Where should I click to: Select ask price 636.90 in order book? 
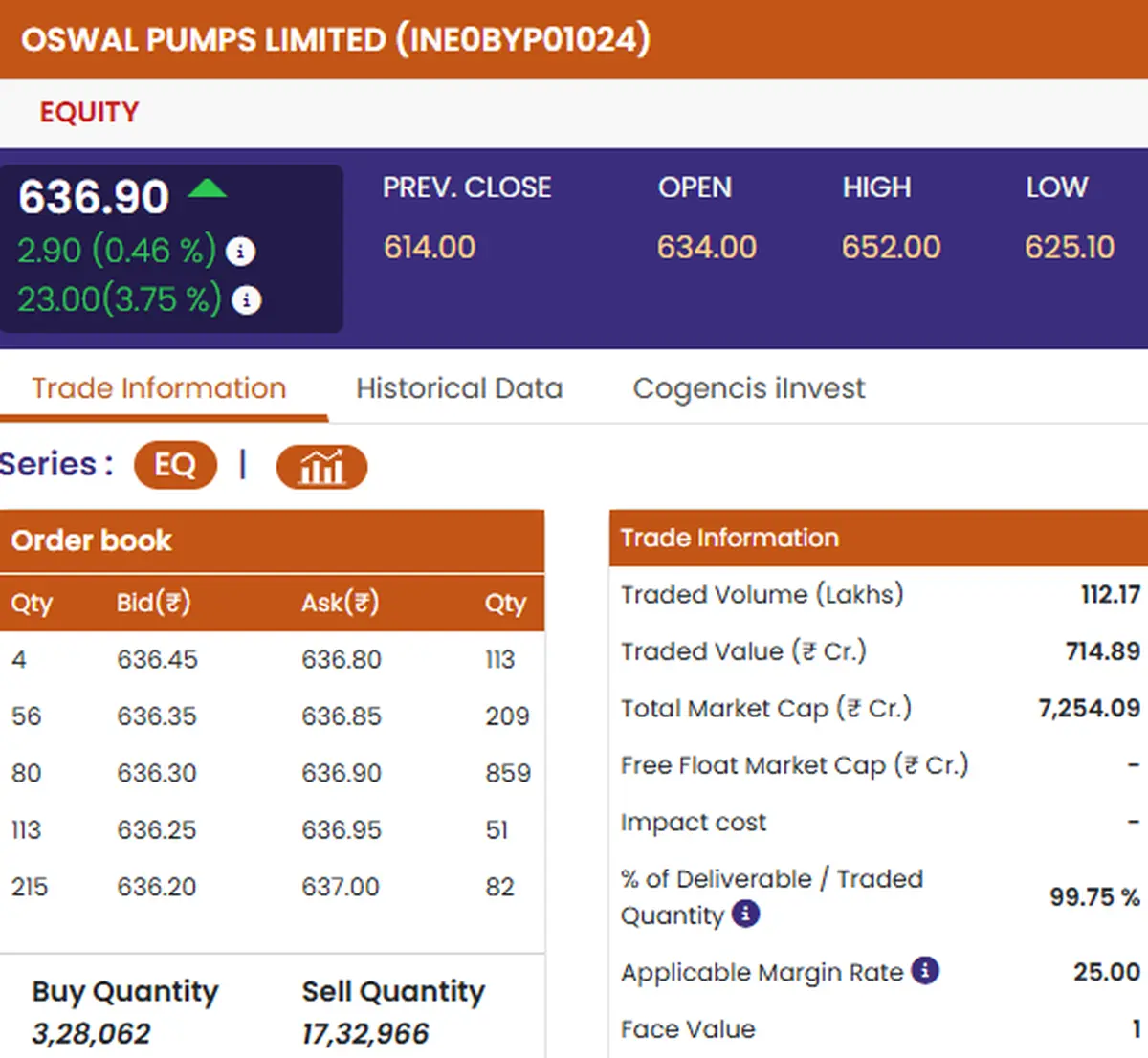click(342, 773)
